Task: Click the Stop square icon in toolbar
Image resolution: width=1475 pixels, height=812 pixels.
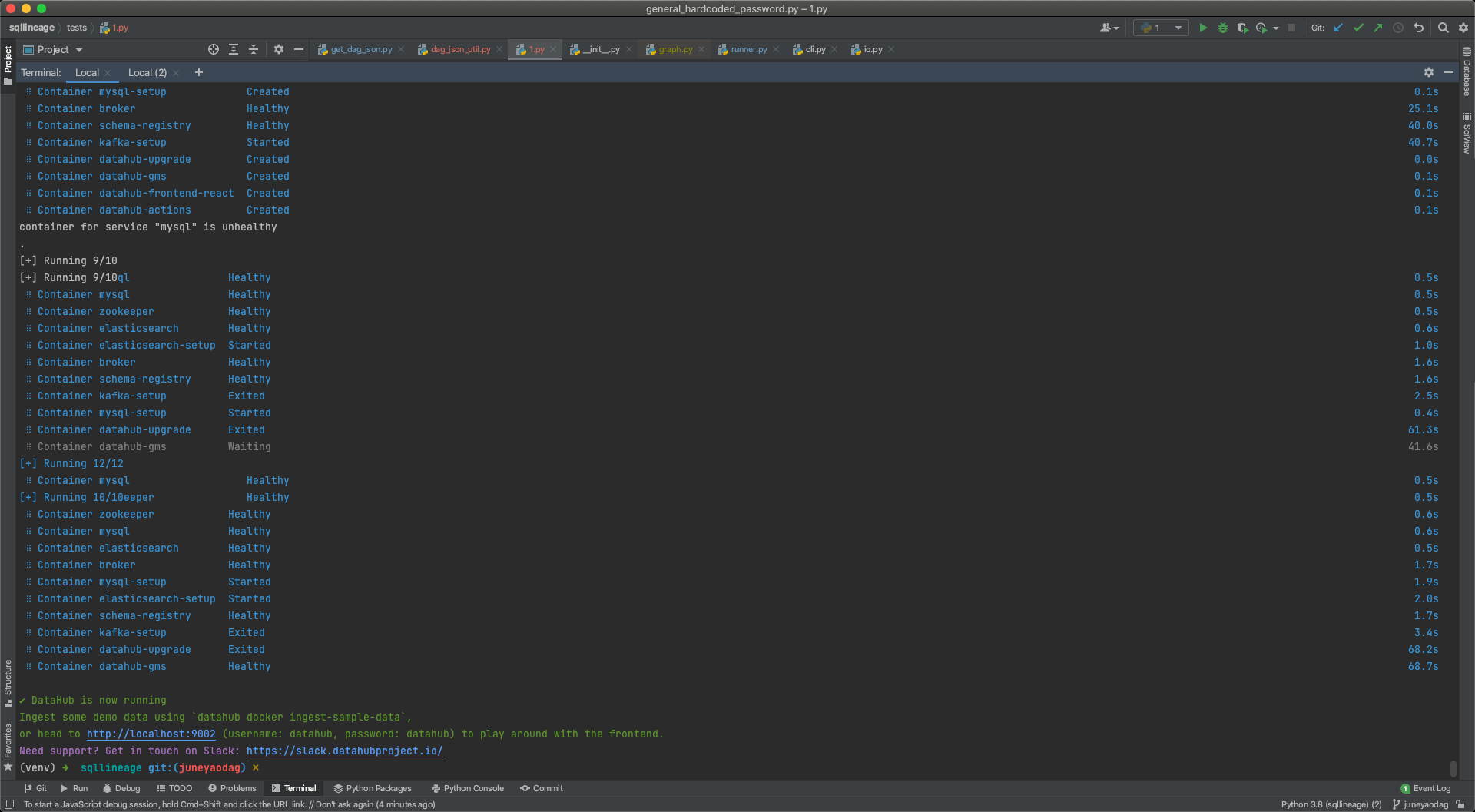Action: (x=1291, y=28)
